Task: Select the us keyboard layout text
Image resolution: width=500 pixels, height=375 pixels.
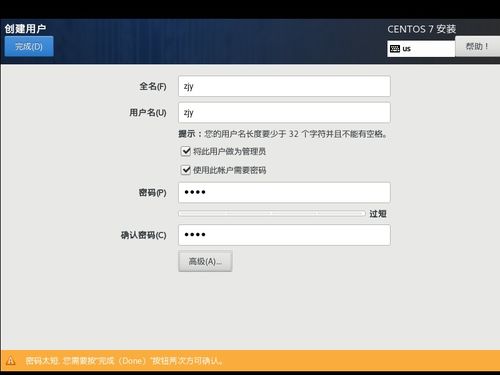Action: point(406,49)
